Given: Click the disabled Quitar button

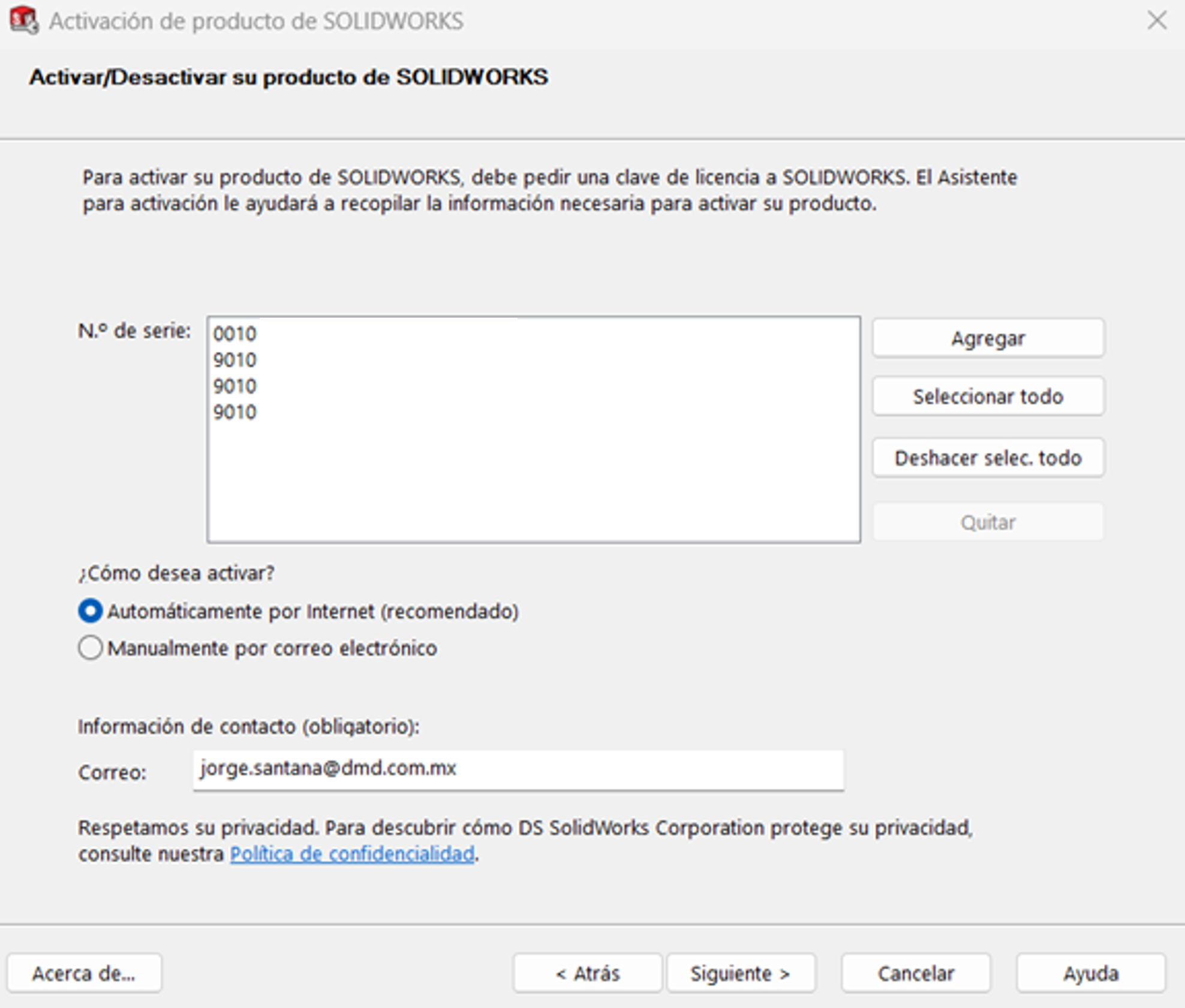Looking at the screenshot, I should [x=988, y=522].
